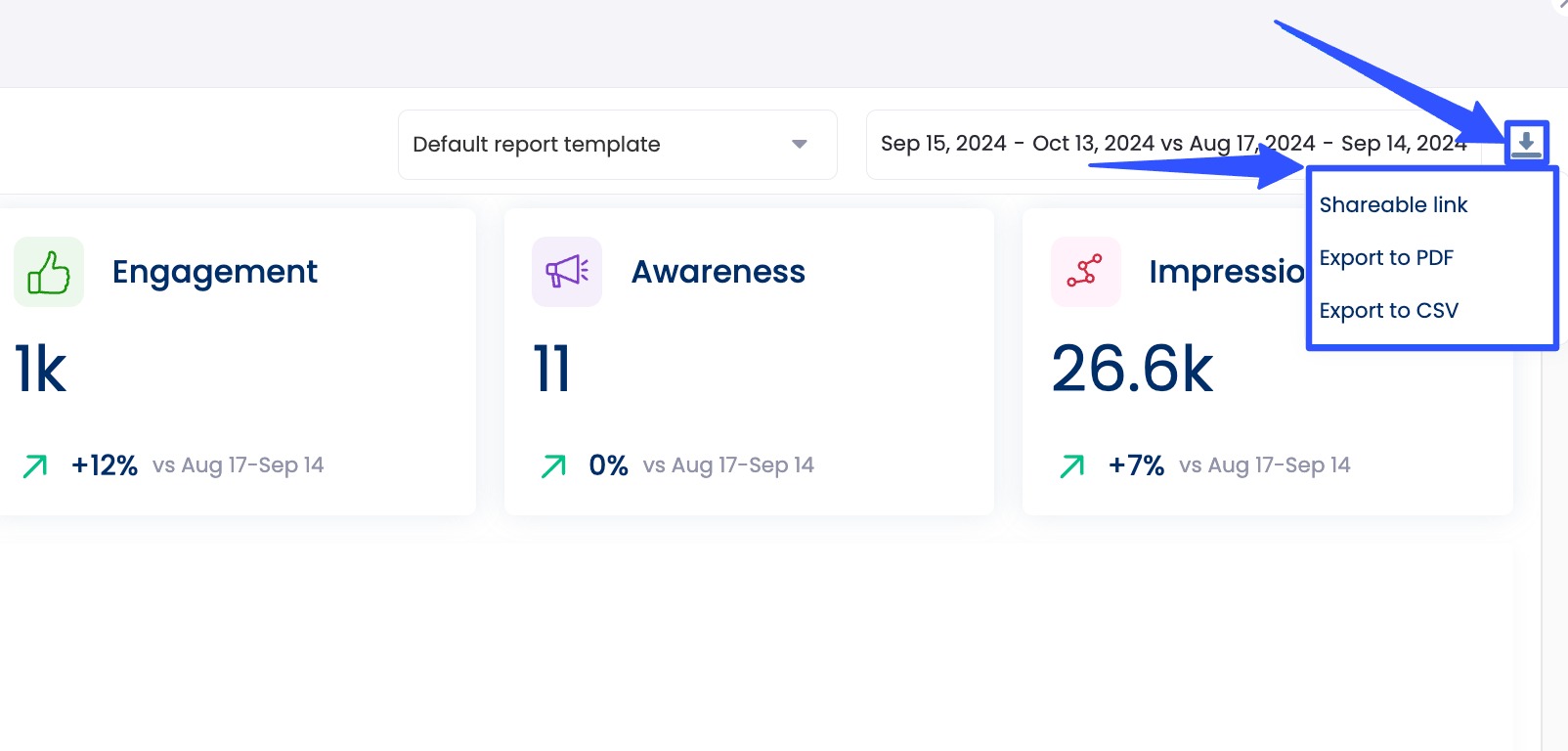Click the 26.6k impressions value
This screenshot has width=1568, height=751.
pyautogui.click(x=1132, y=370)
